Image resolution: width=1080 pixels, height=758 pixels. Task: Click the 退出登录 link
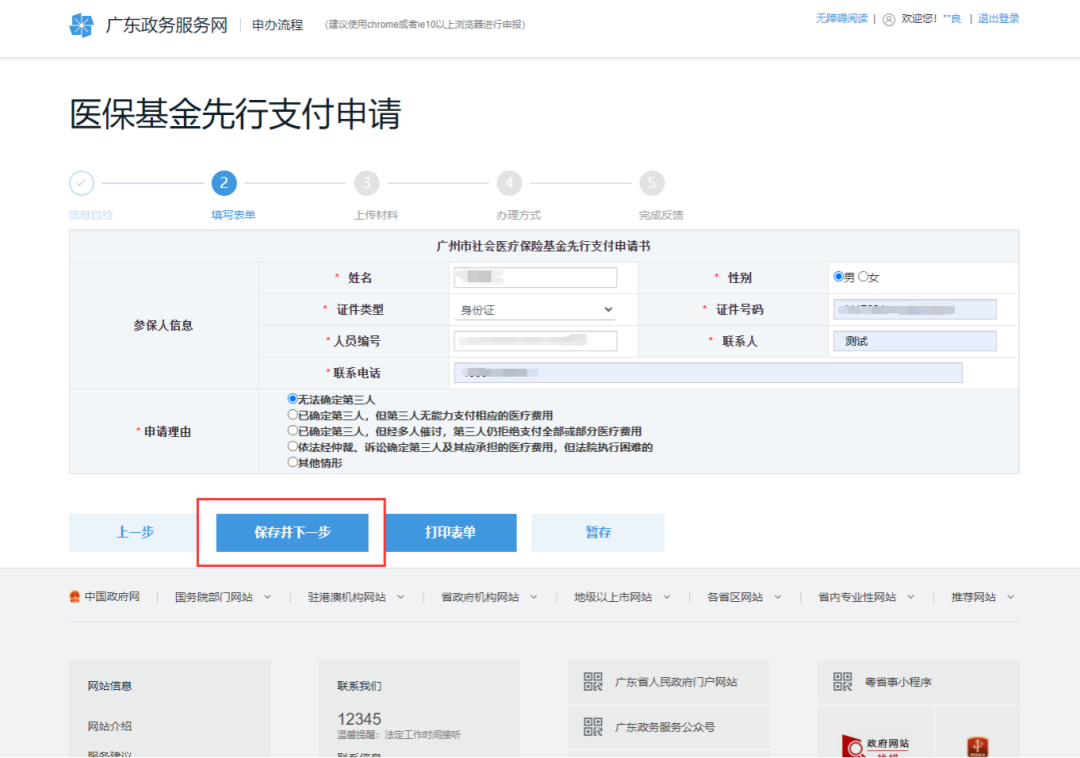[x=998, y=19]
